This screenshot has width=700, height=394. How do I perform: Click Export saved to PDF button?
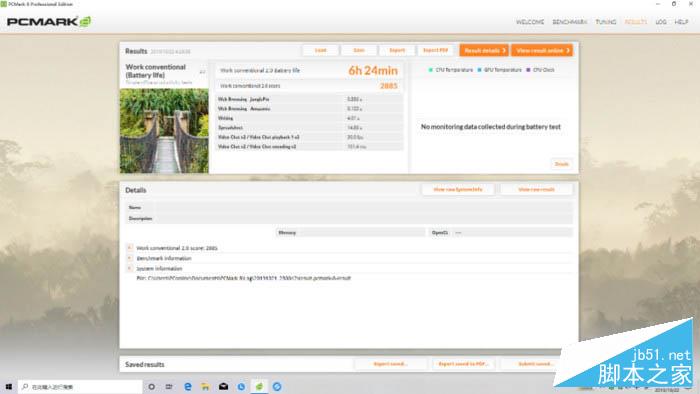[462, 364]
